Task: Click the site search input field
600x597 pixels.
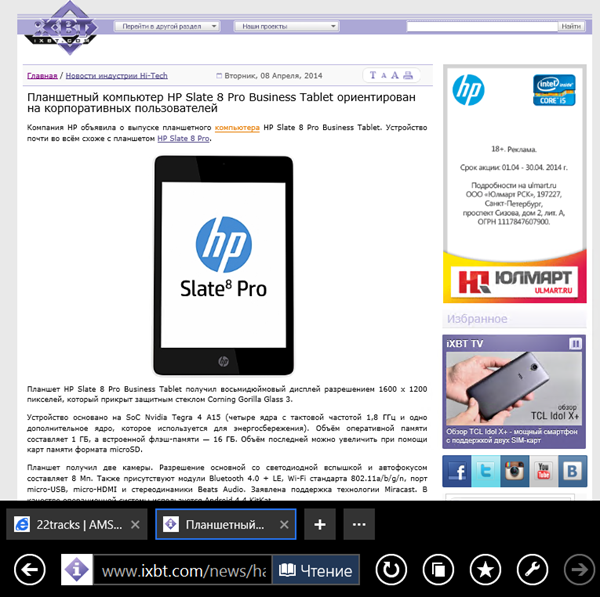Action: (x=482, y=26)
